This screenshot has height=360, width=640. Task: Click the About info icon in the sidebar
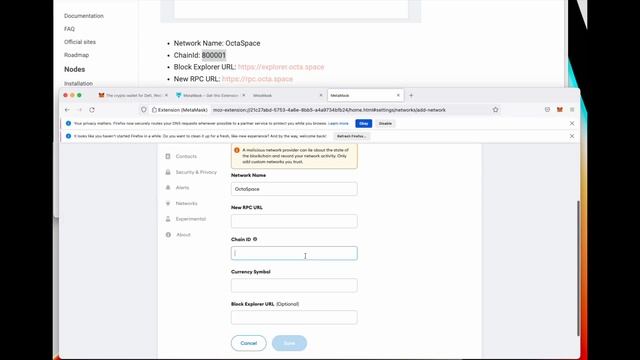[x=168, y=235]
